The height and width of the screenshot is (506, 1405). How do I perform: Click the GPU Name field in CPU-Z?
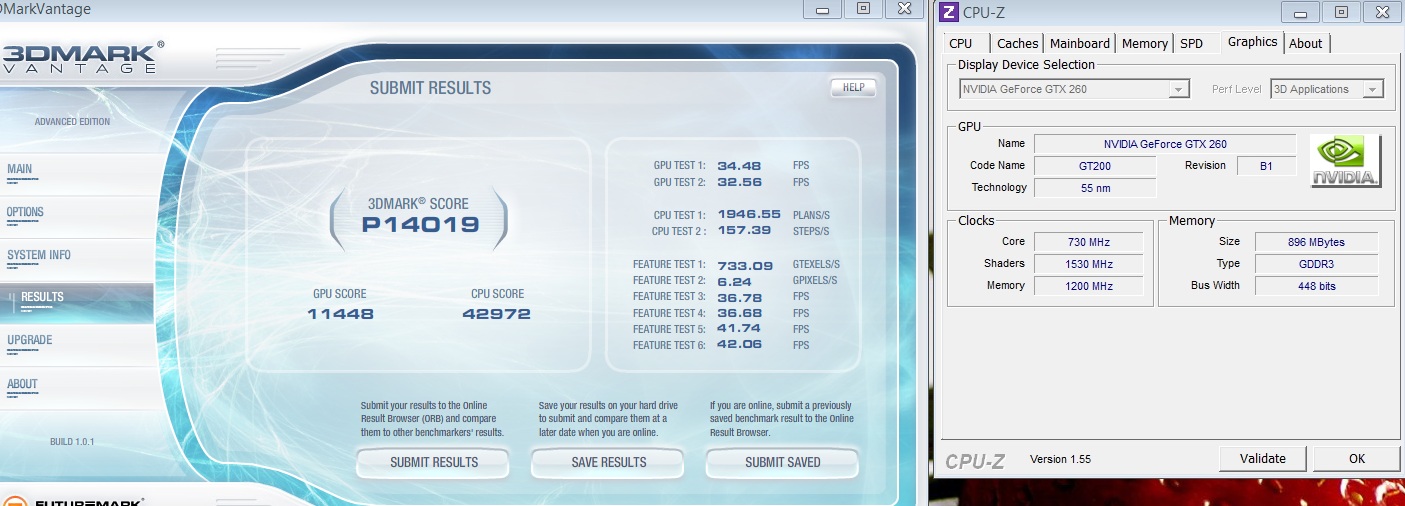[1165, 144]
